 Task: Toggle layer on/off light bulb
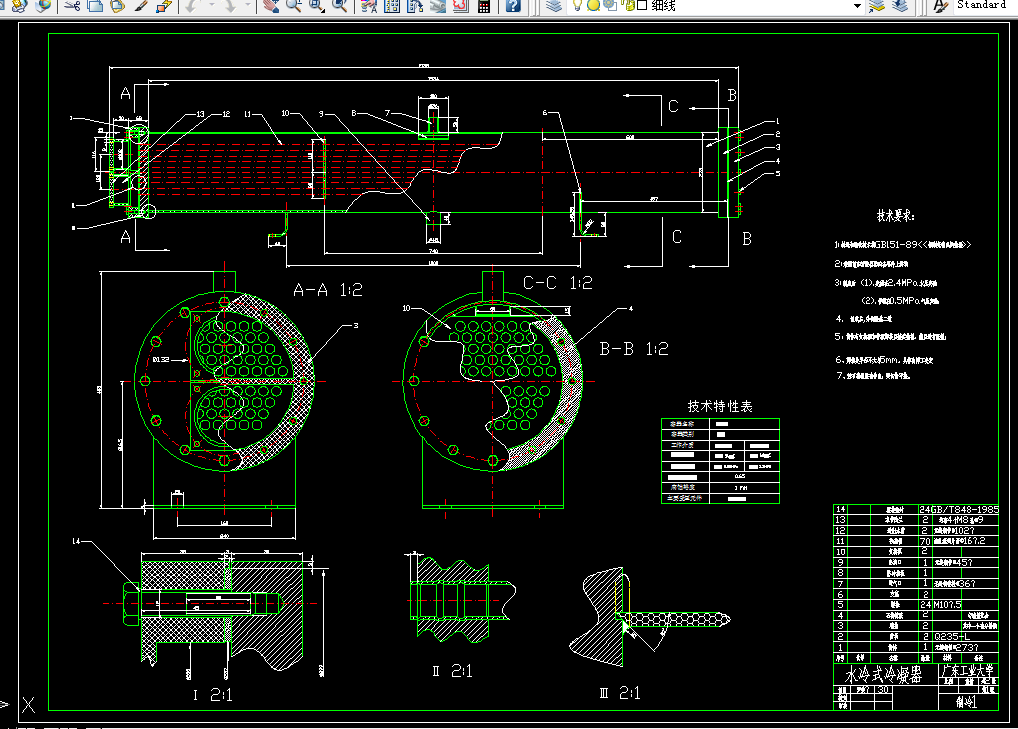pos(577,5)
